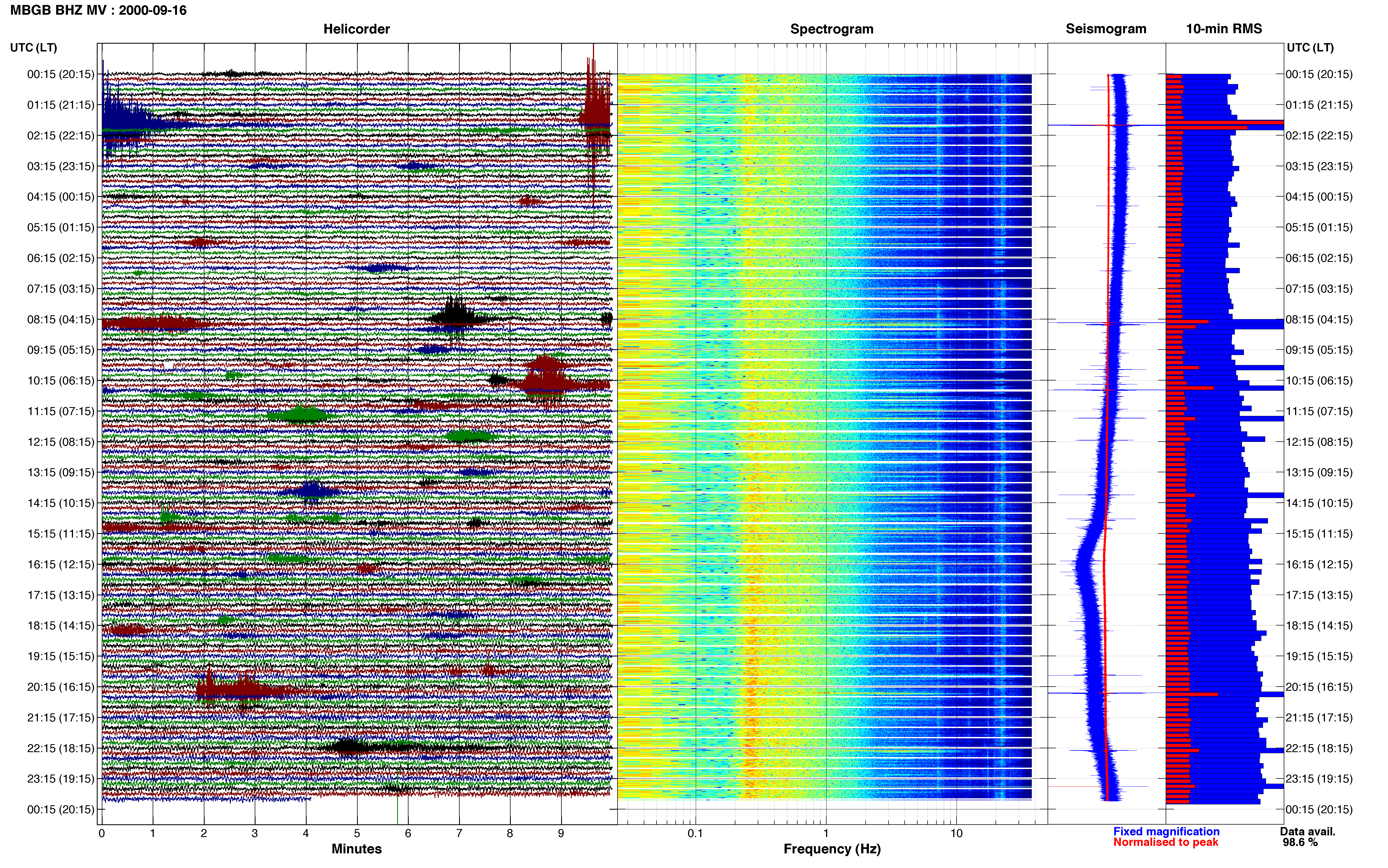Click the 'Fixed magnification' legend text
The height and width of the screenshot is (868, 1388).
(x=1166, y=831)
